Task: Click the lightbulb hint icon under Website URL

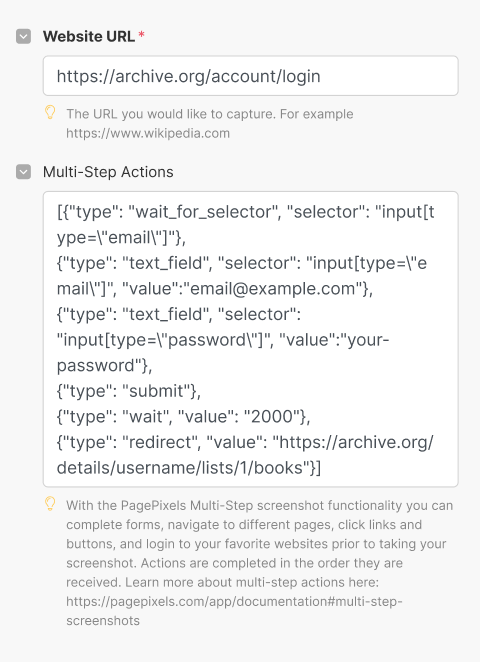Action: pos(50,113)
